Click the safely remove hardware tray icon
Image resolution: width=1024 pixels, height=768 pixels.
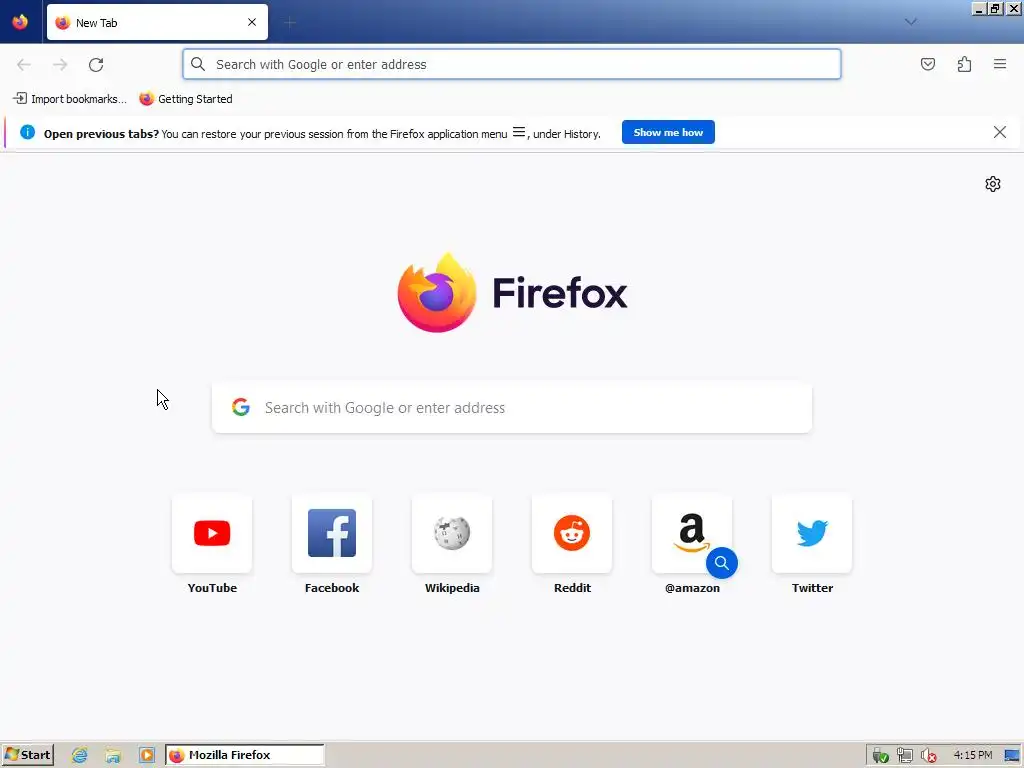pyautogui.click(x=880, y=756)
